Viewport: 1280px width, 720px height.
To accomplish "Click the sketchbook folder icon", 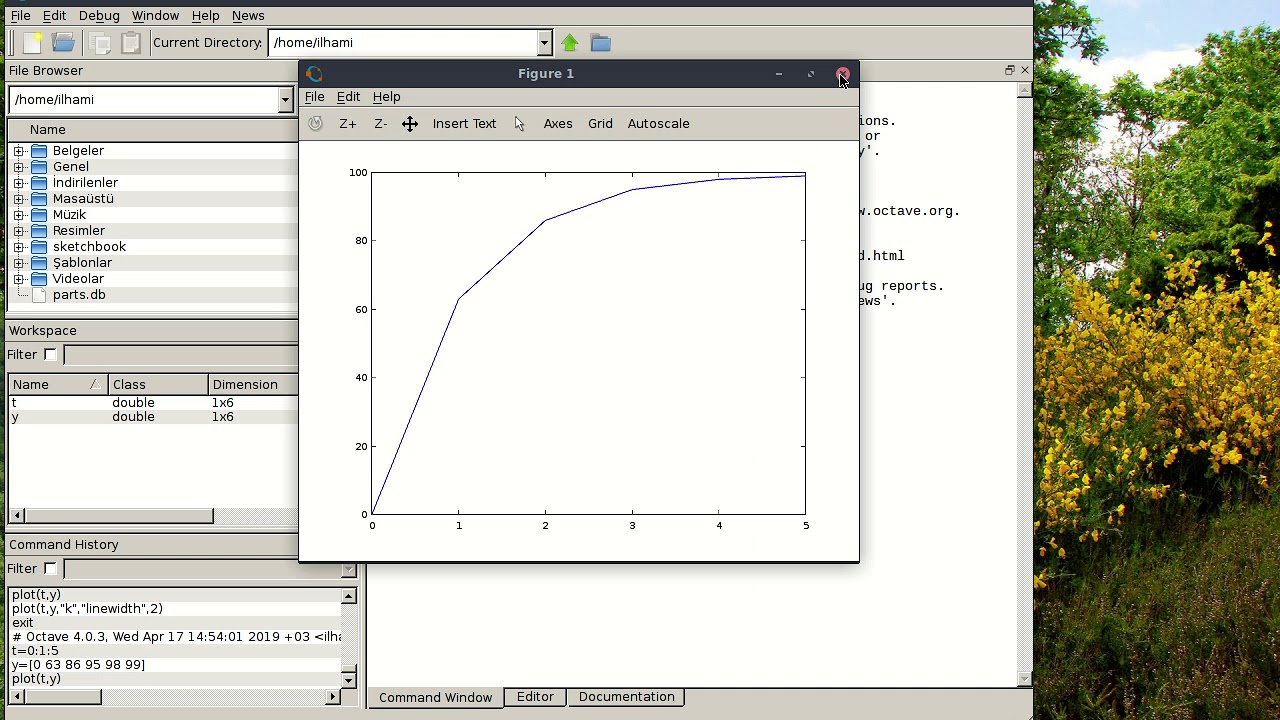I will [x=39, y=247].
